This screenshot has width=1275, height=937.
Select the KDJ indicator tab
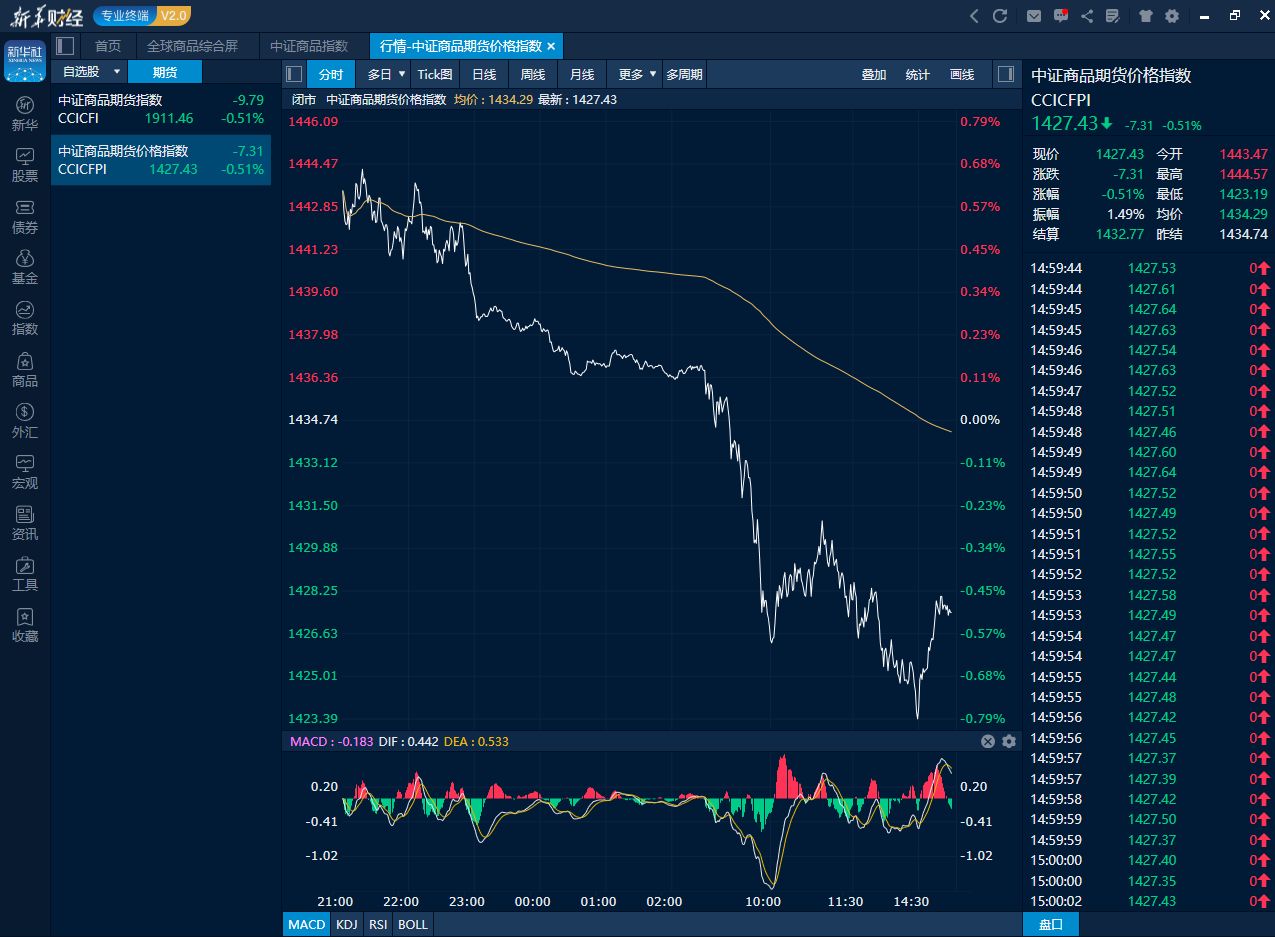[x=347, y=924]
